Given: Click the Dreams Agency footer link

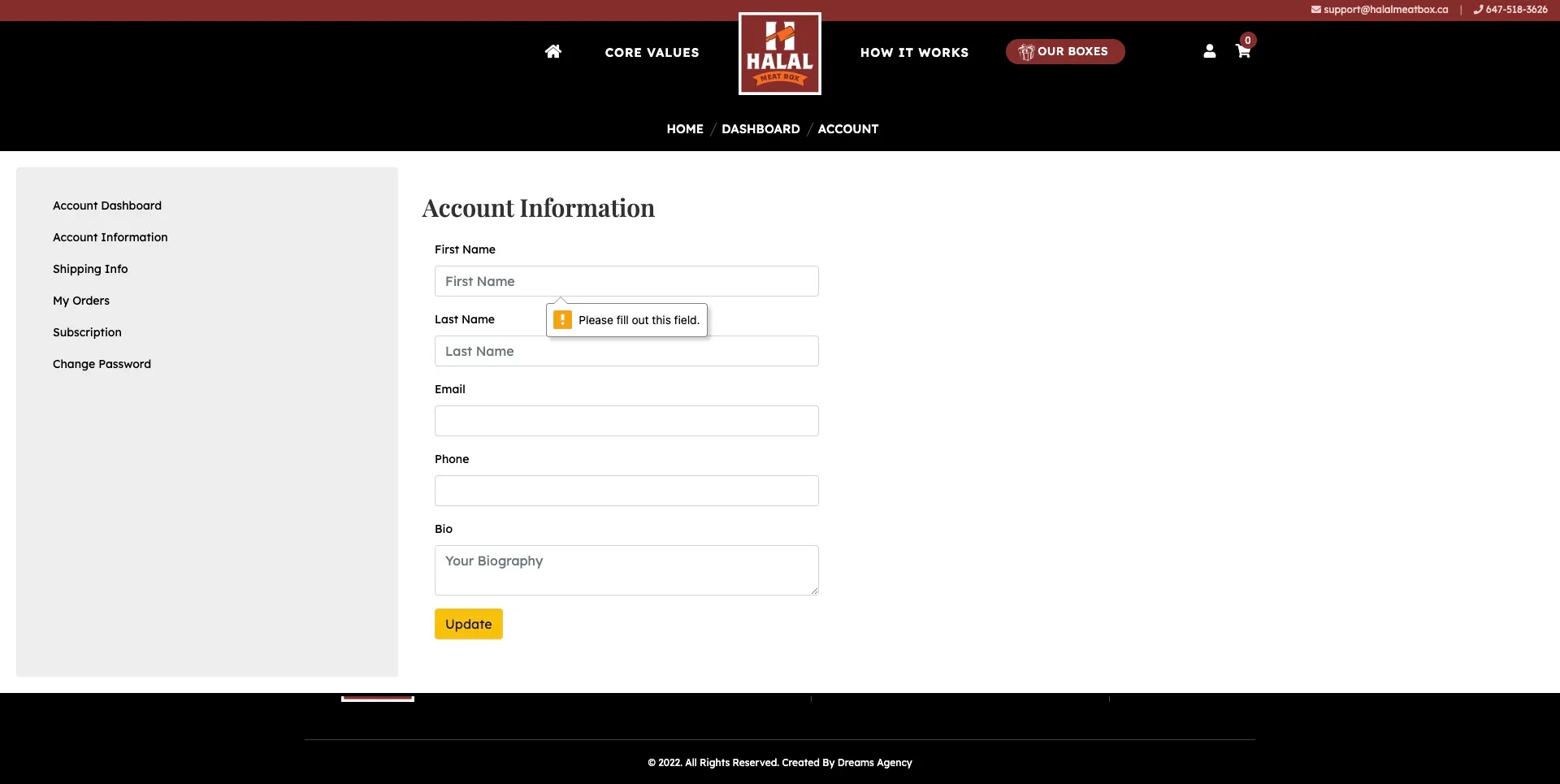Looking at the screenshot, I should (x=874, y=762).
